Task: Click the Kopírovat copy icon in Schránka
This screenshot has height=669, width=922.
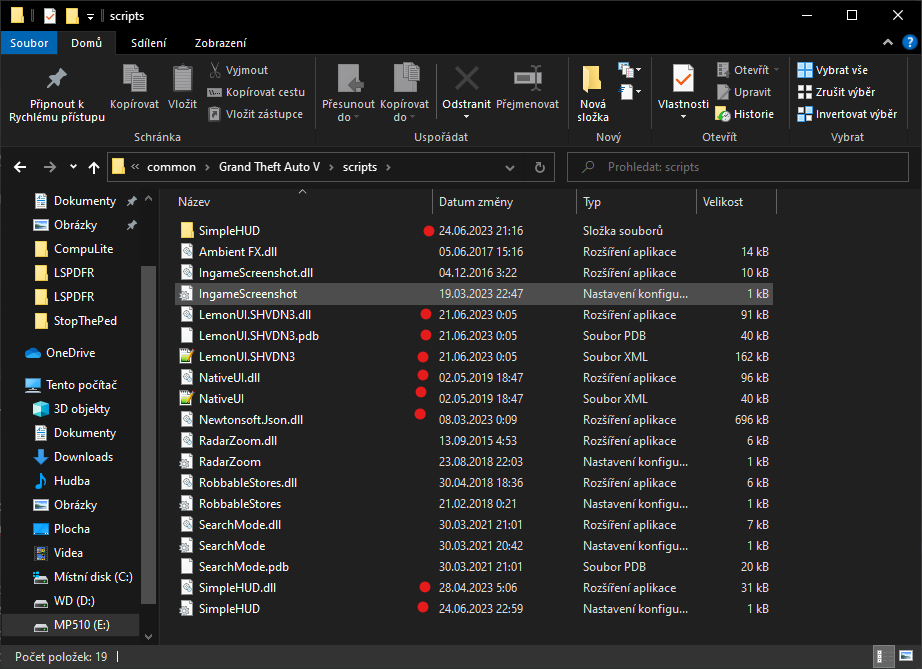Action: tap(134, 78)
